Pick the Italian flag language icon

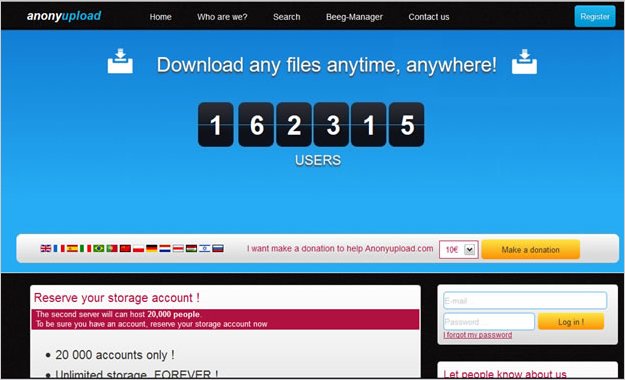click(x=85, y=248)
